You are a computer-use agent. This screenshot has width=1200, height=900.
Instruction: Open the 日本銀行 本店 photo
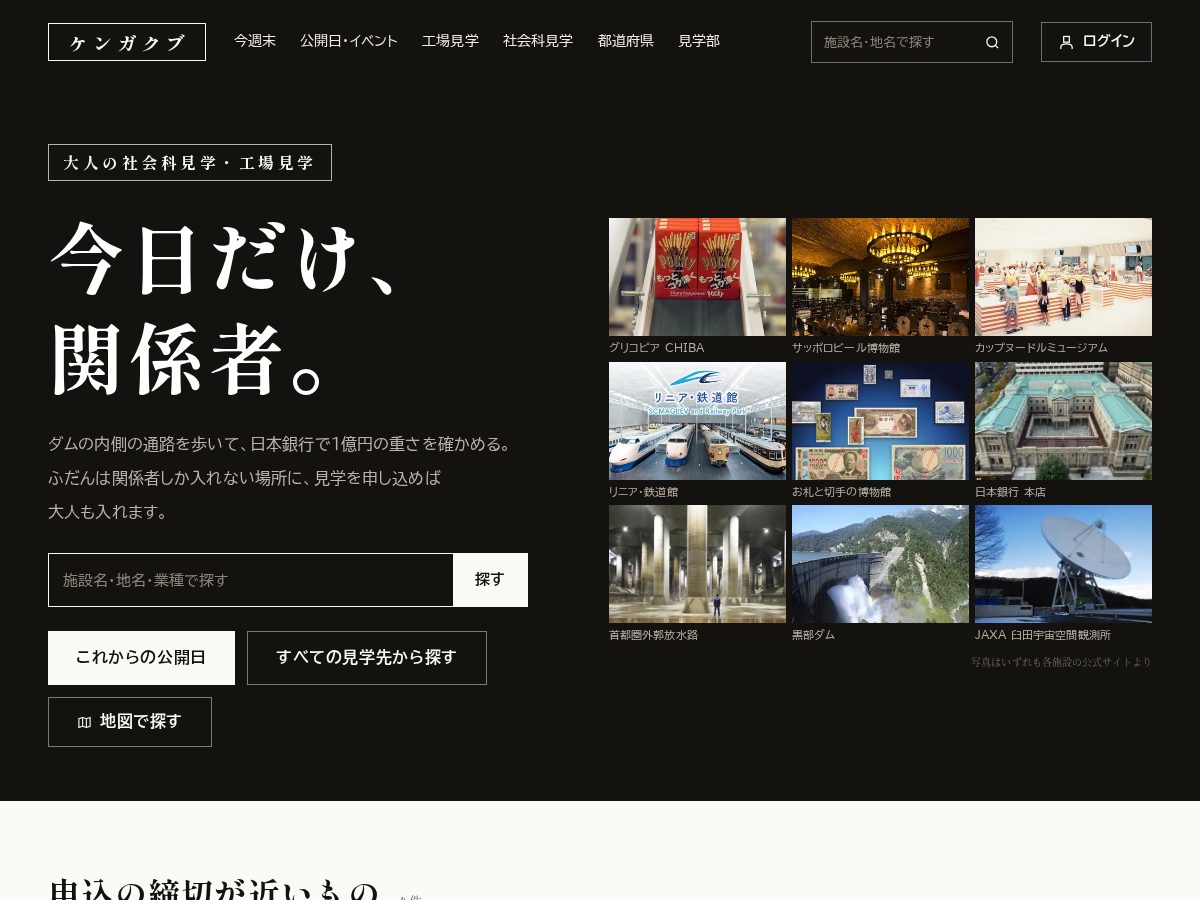(1063, 421)
